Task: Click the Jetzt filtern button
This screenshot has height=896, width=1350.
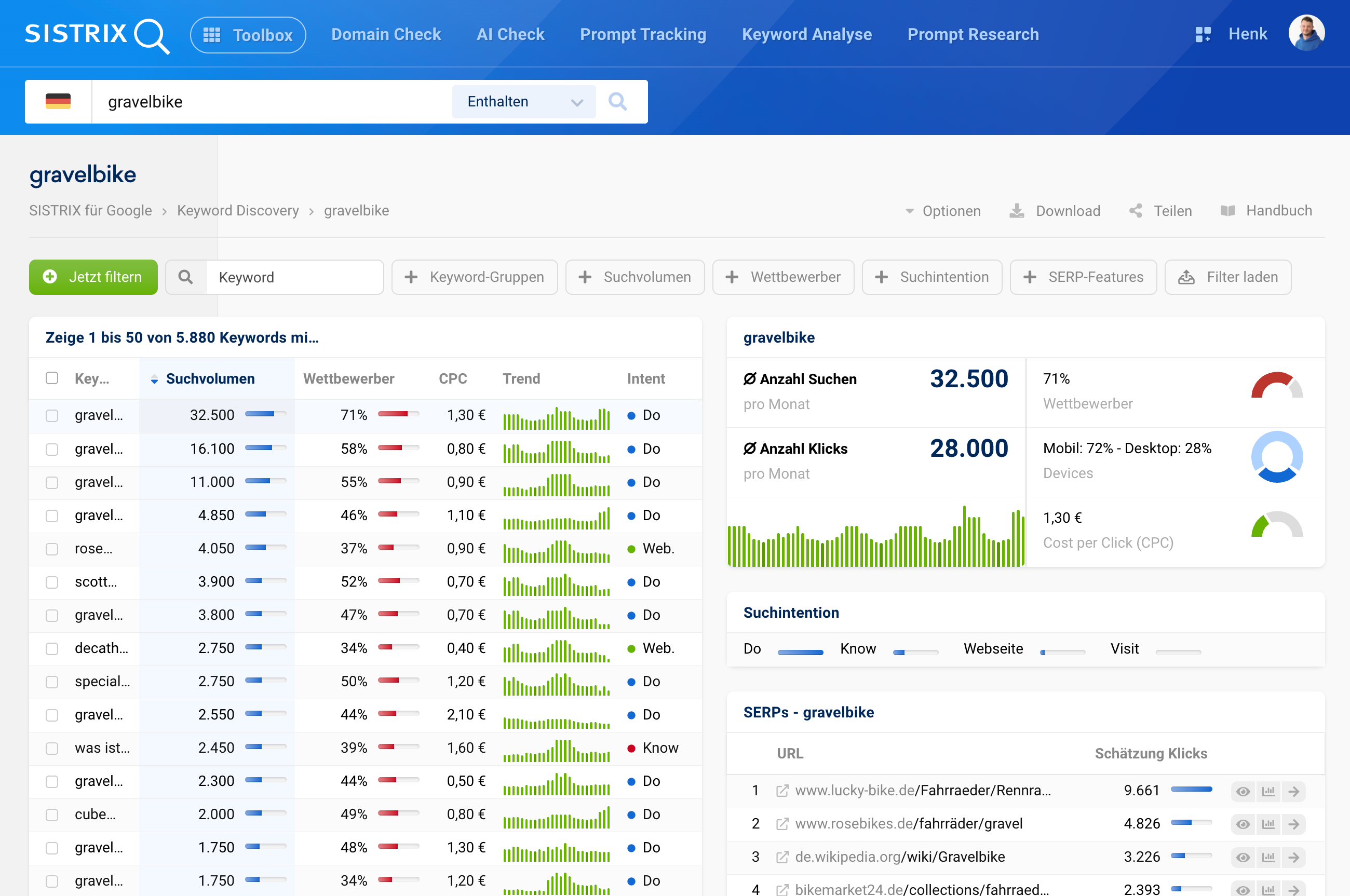Action: point(93,277)
